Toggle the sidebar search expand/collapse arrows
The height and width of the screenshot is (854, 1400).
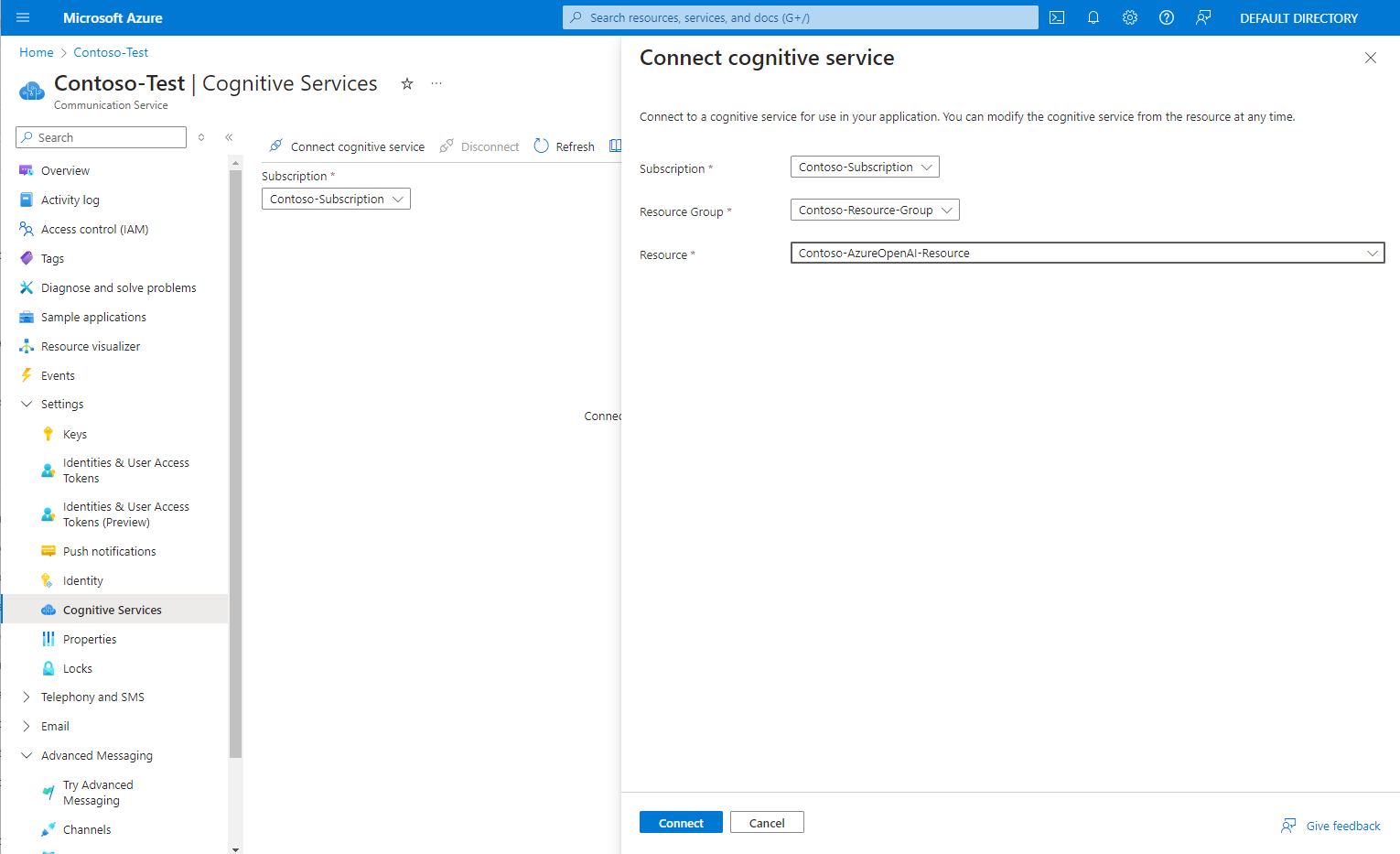click(201, 137)
